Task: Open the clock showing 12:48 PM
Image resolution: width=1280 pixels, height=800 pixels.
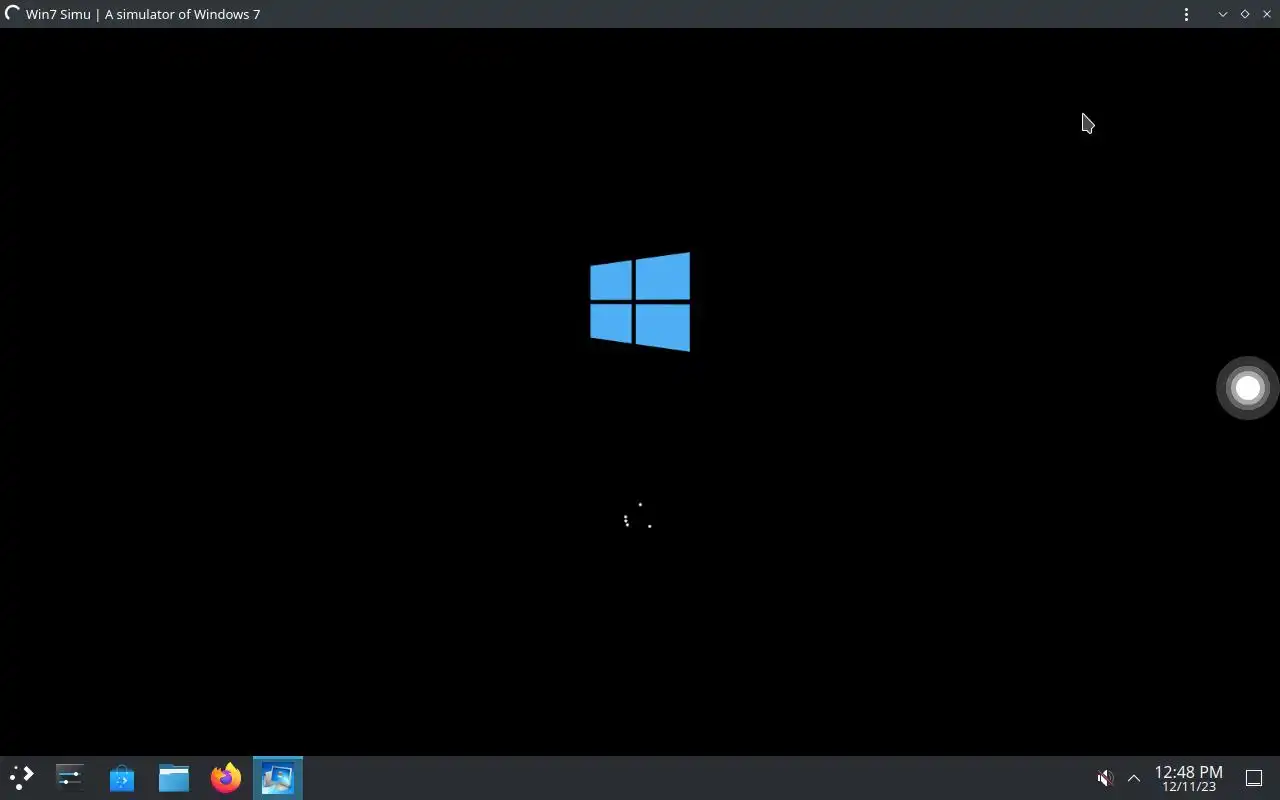Action: click(1189, 778)
